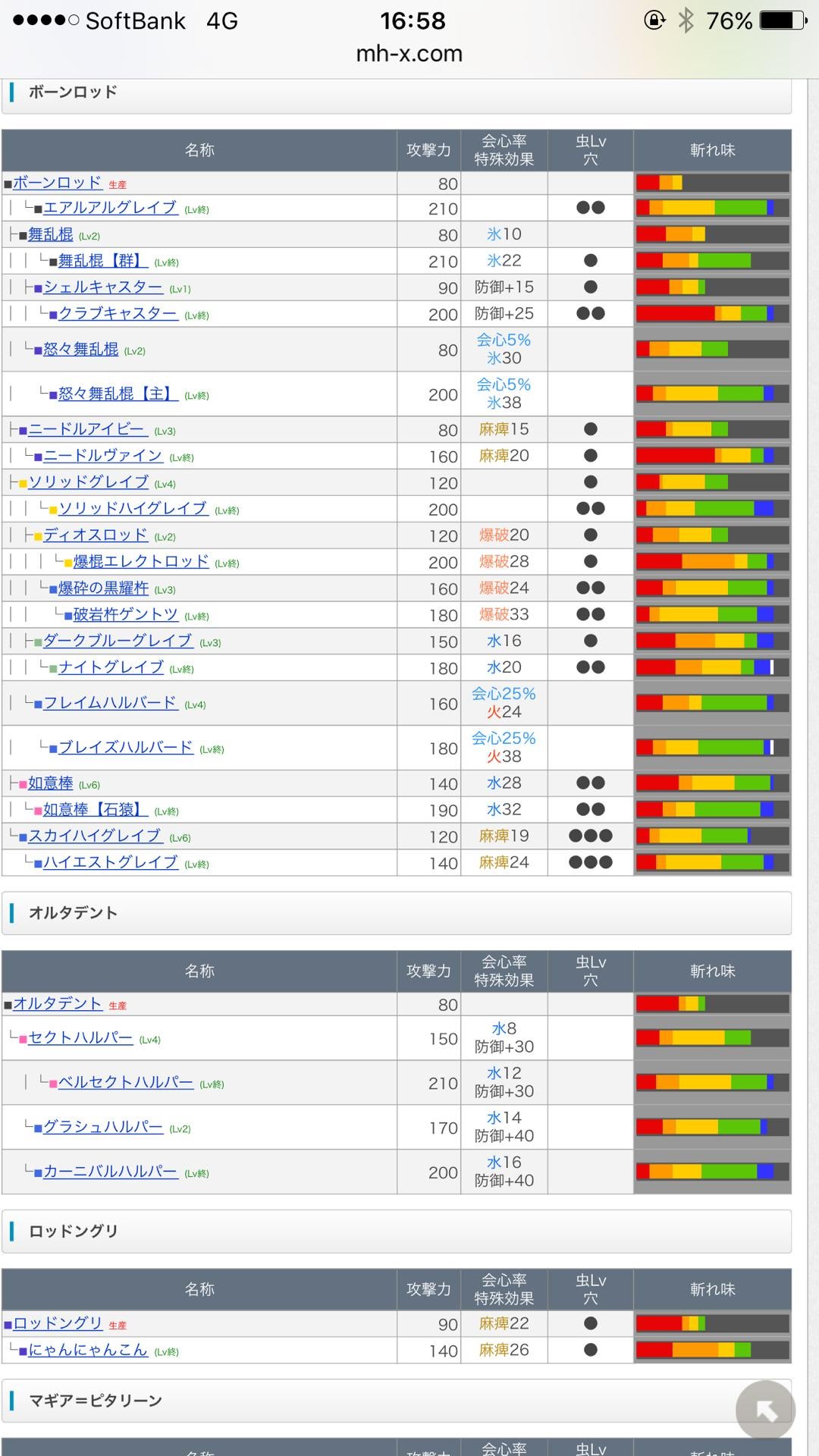Open the 舞乱棍 weapon link
819x1456 pixels.
point(50,234)
